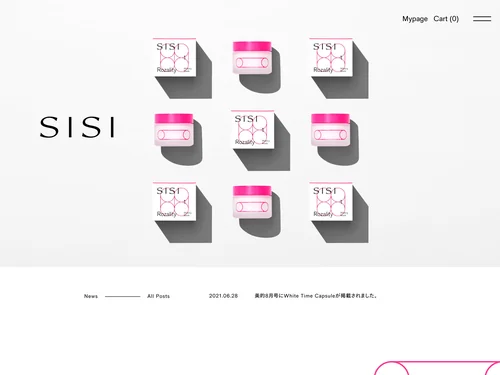Click the 2021.06.28 news date
500x375 pixels.
click(x=223, y=296)
